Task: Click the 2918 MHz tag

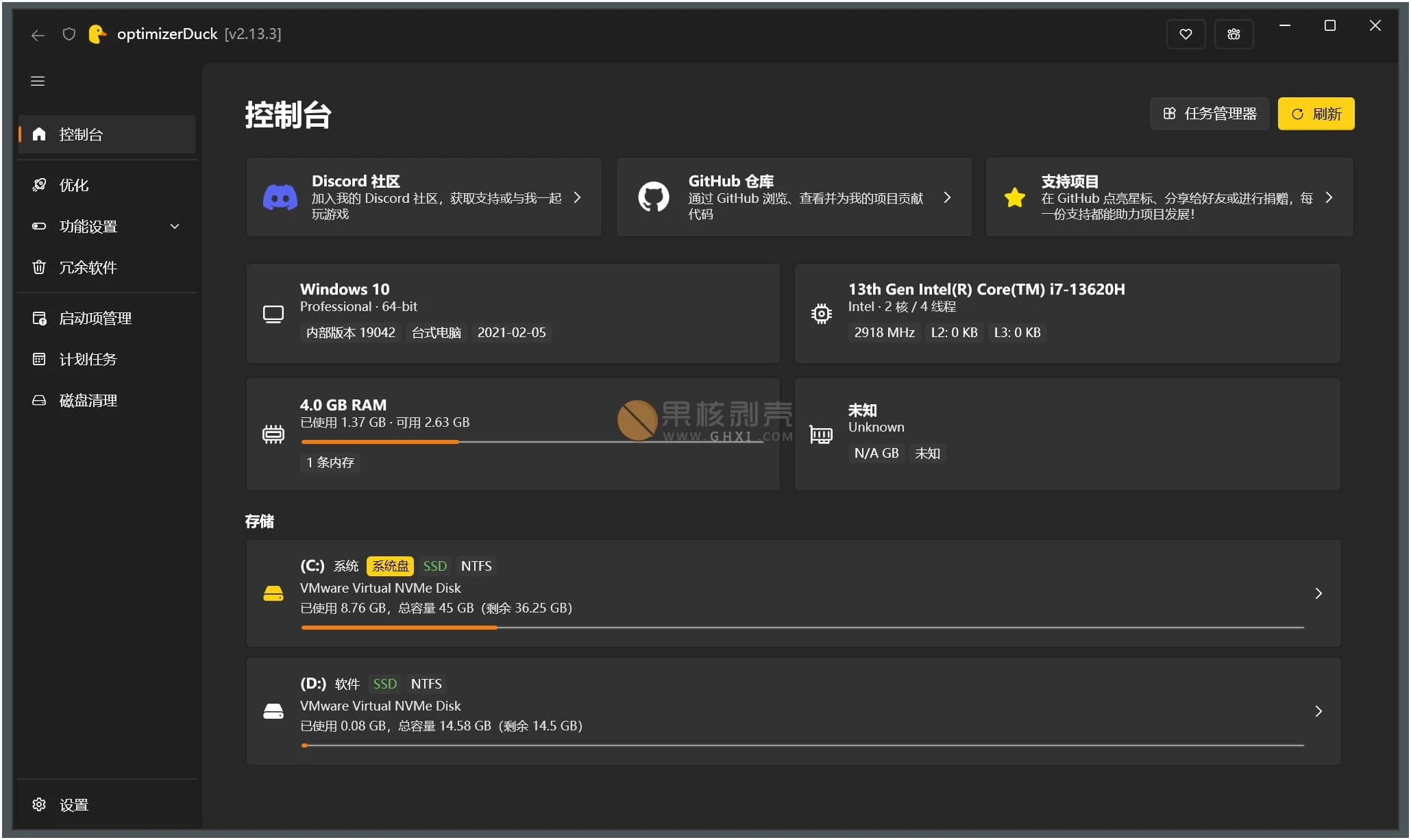Action: tap(884, 332)
